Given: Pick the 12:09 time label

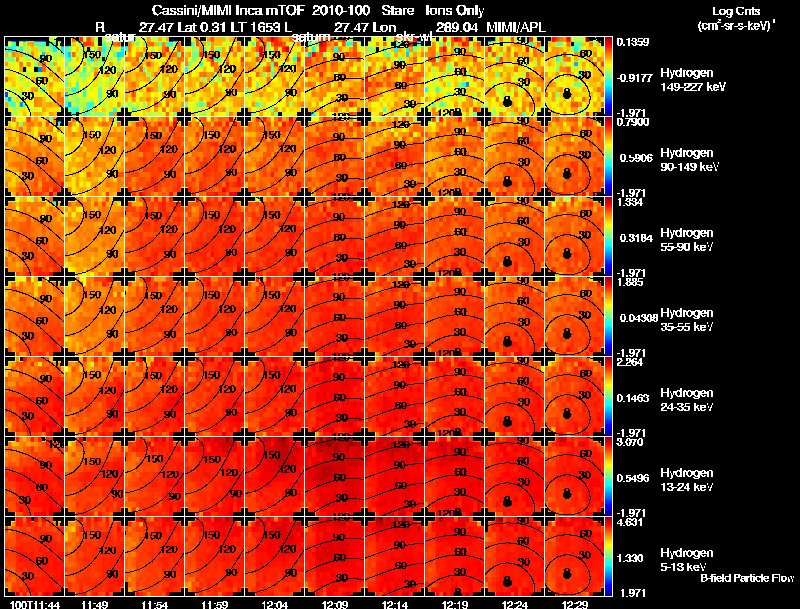Looking at the screenshot, I should click(334, 604).
